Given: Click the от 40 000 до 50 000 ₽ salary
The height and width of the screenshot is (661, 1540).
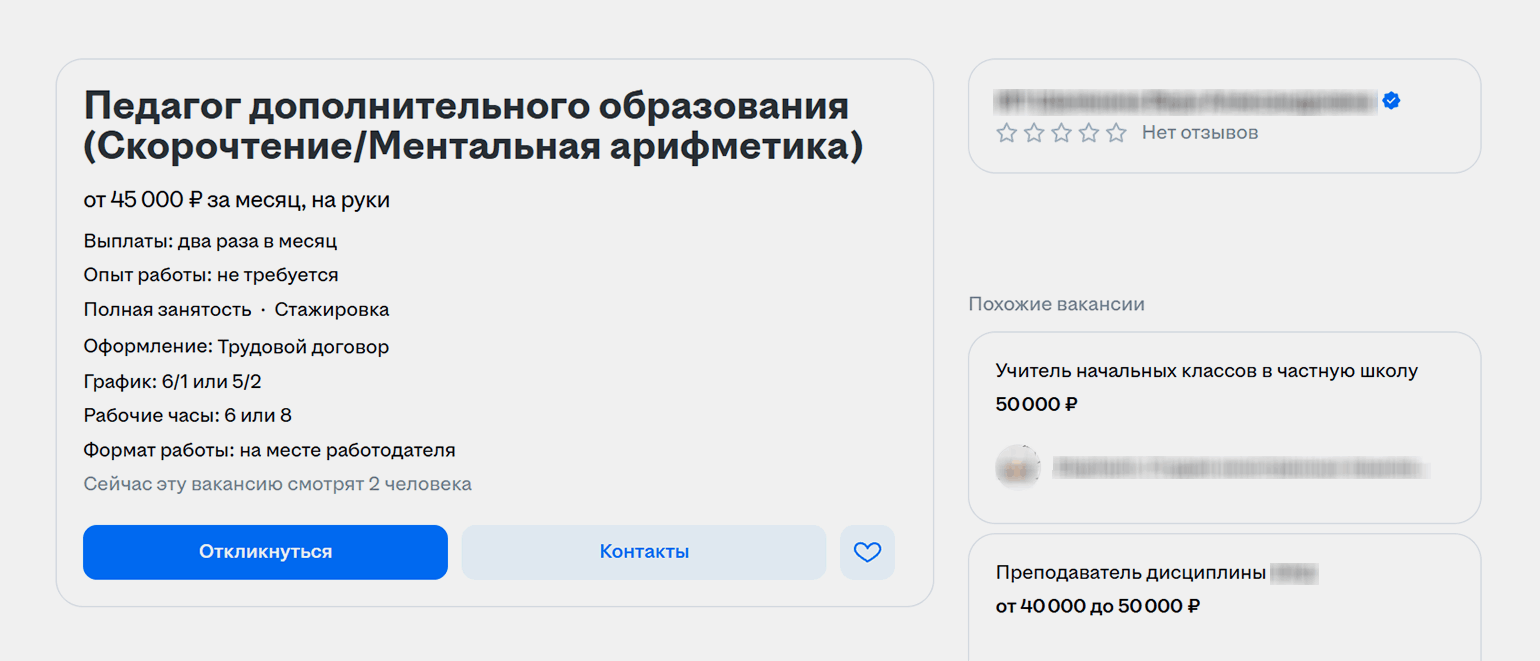Looking at the screenshot, I should tap(1097, 606).
